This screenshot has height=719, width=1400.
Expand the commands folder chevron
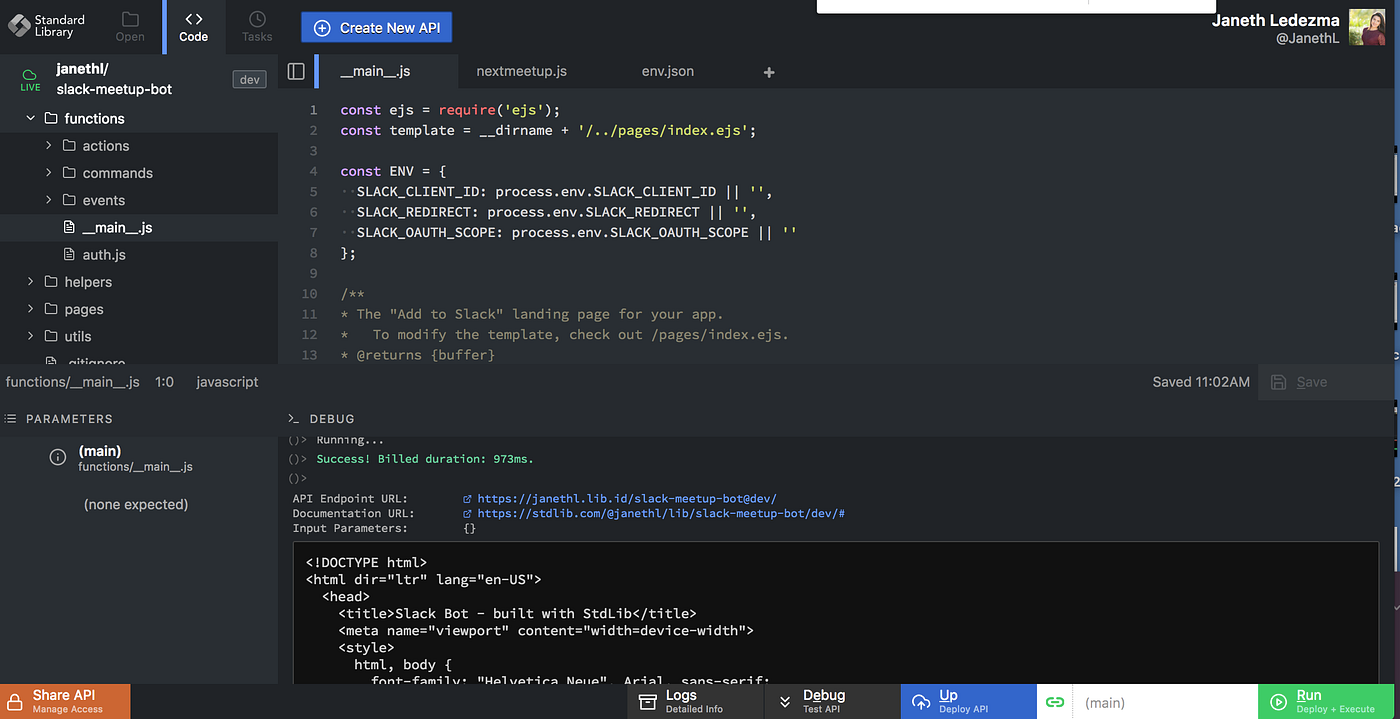[48, 172]
